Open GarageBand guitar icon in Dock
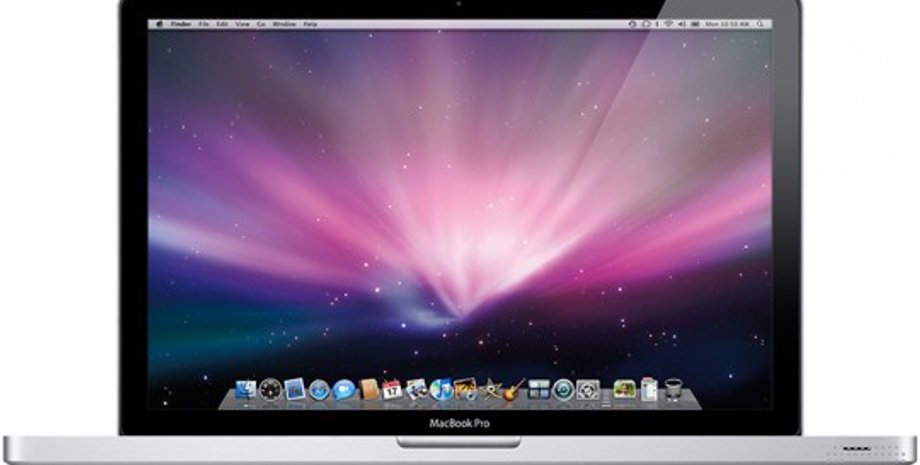The image size is (920, 465). [515, 390]
